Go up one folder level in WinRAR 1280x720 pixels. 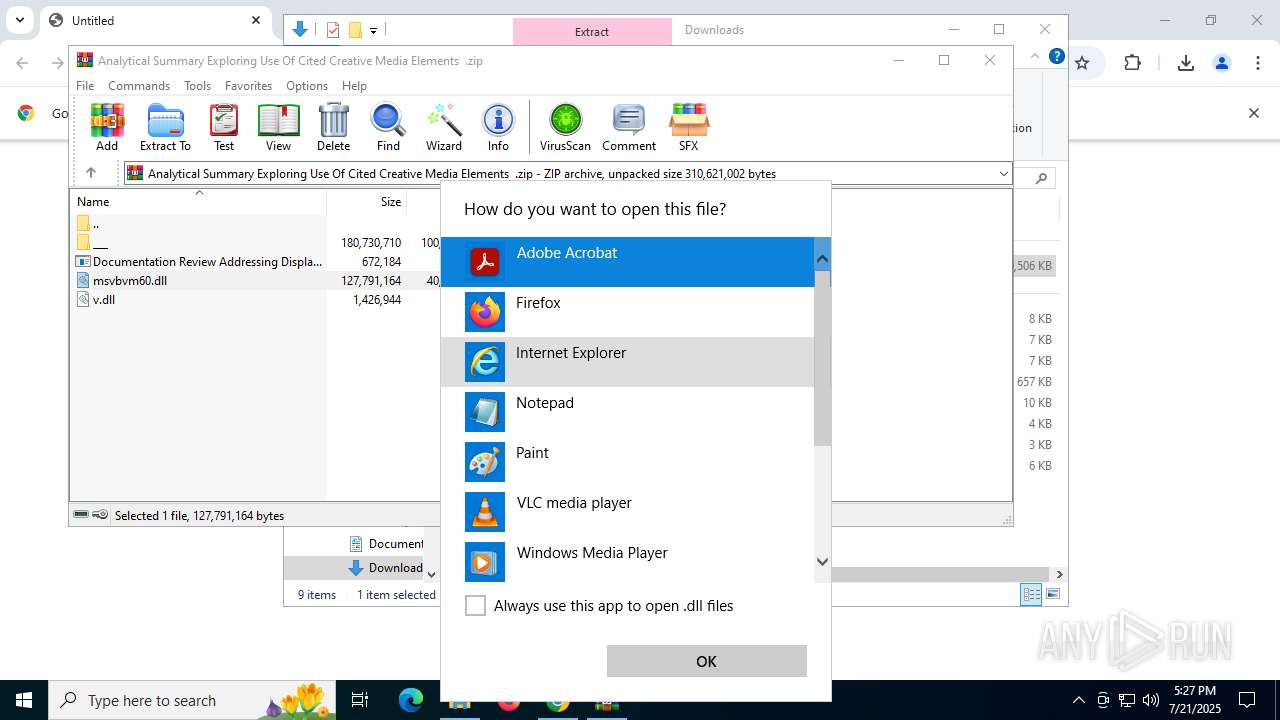[91, 173]
